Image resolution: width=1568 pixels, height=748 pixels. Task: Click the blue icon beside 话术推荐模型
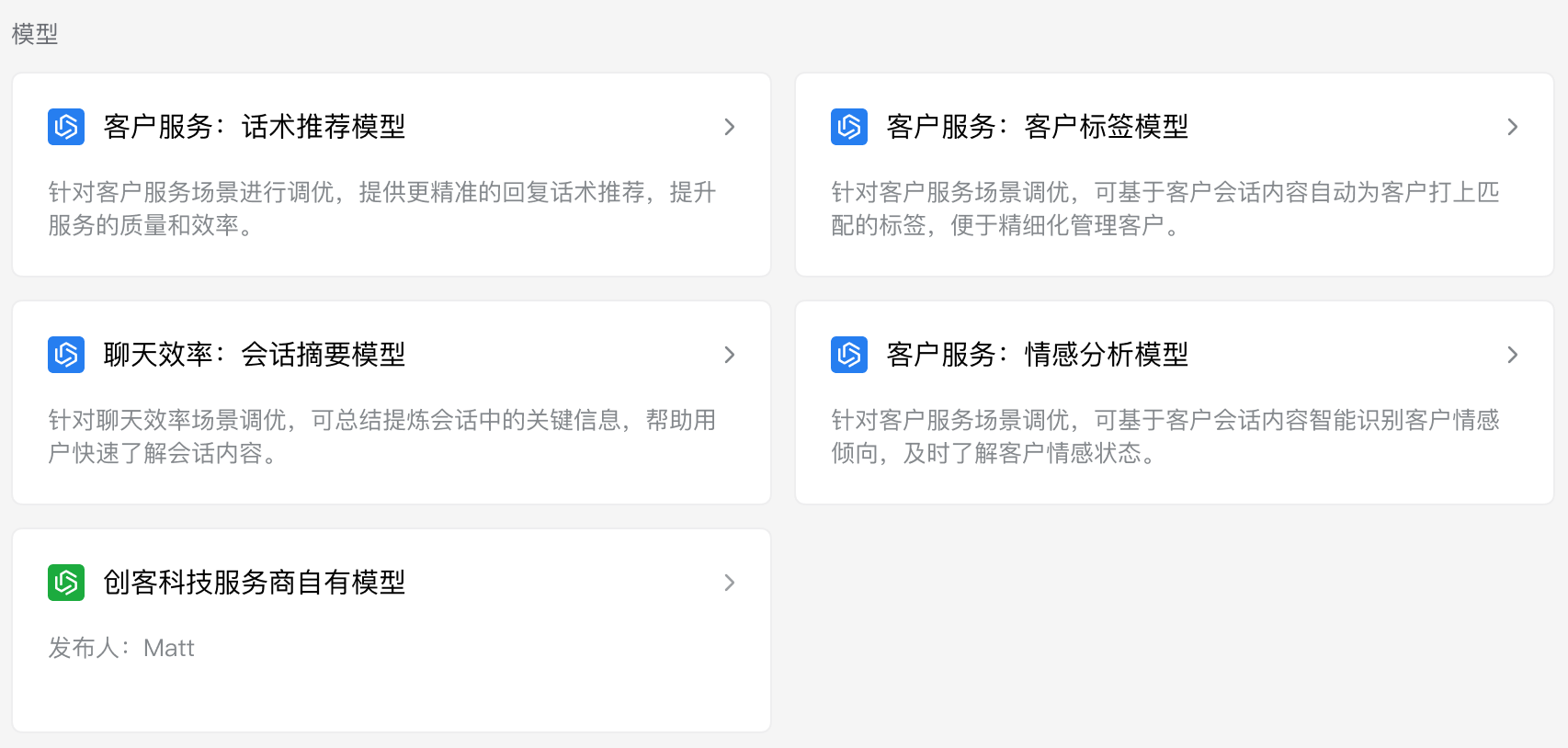[x=66, y=127]
